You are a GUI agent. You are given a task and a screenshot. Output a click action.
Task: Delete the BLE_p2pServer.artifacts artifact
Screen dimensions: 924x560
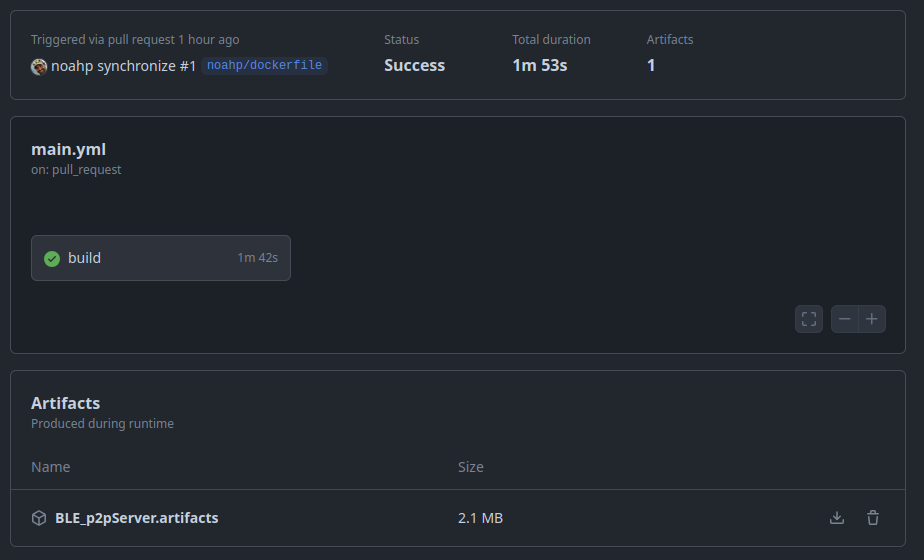click(873, 518)
